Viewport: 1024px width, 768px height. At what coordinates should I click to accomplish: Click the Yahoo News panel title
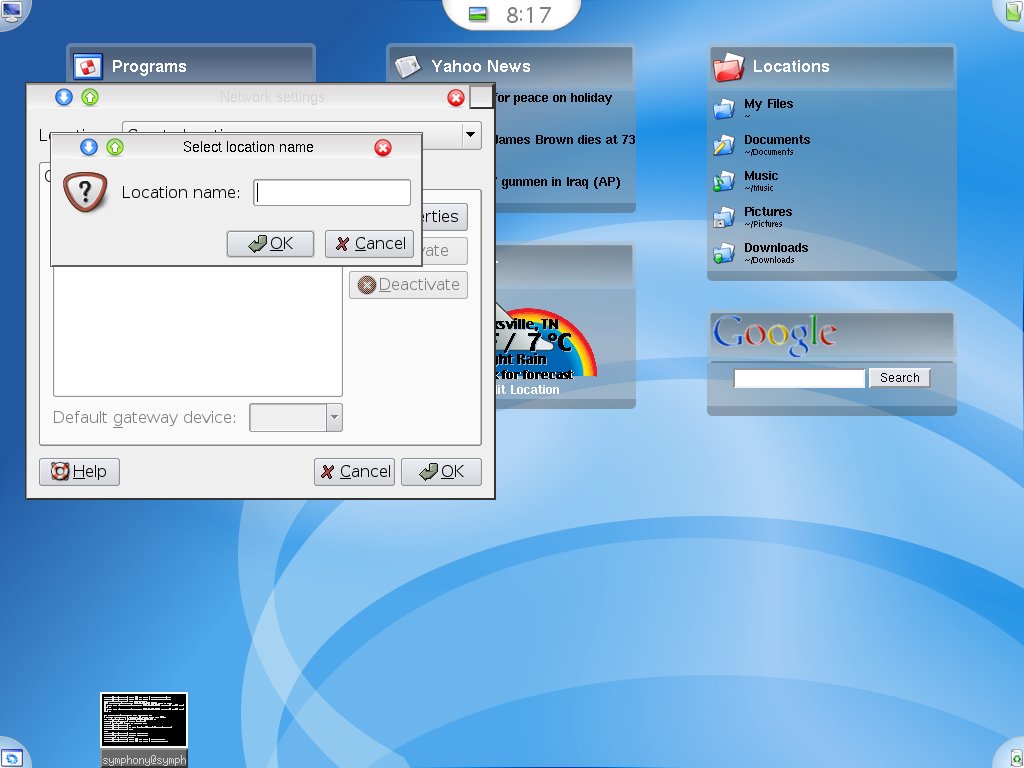(x=481, y=67)
